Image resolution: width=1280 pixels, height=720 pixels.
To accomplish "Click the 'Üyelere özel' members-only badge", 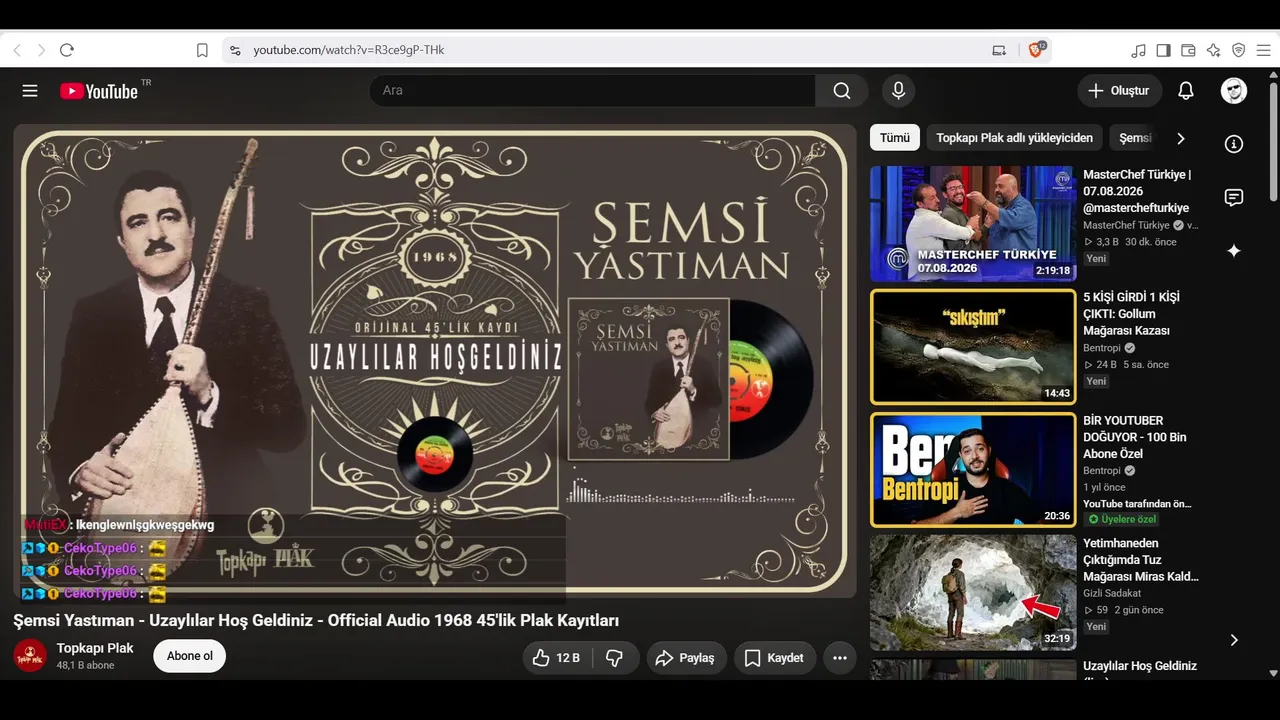I will tap(1122, 520).
